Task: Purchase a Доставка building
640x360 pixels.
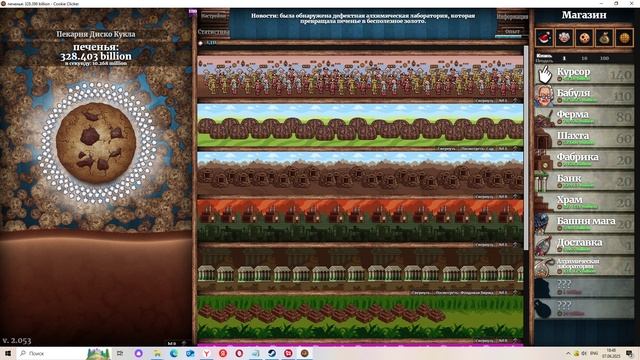Action: [x=584, y=245]
